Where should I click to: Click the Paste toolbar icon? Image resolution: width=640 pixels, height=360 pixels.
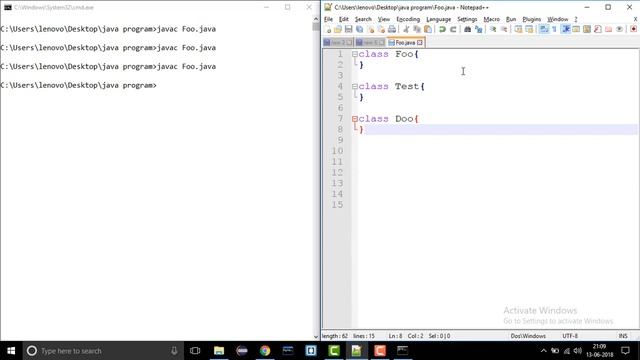coord(428,29)
